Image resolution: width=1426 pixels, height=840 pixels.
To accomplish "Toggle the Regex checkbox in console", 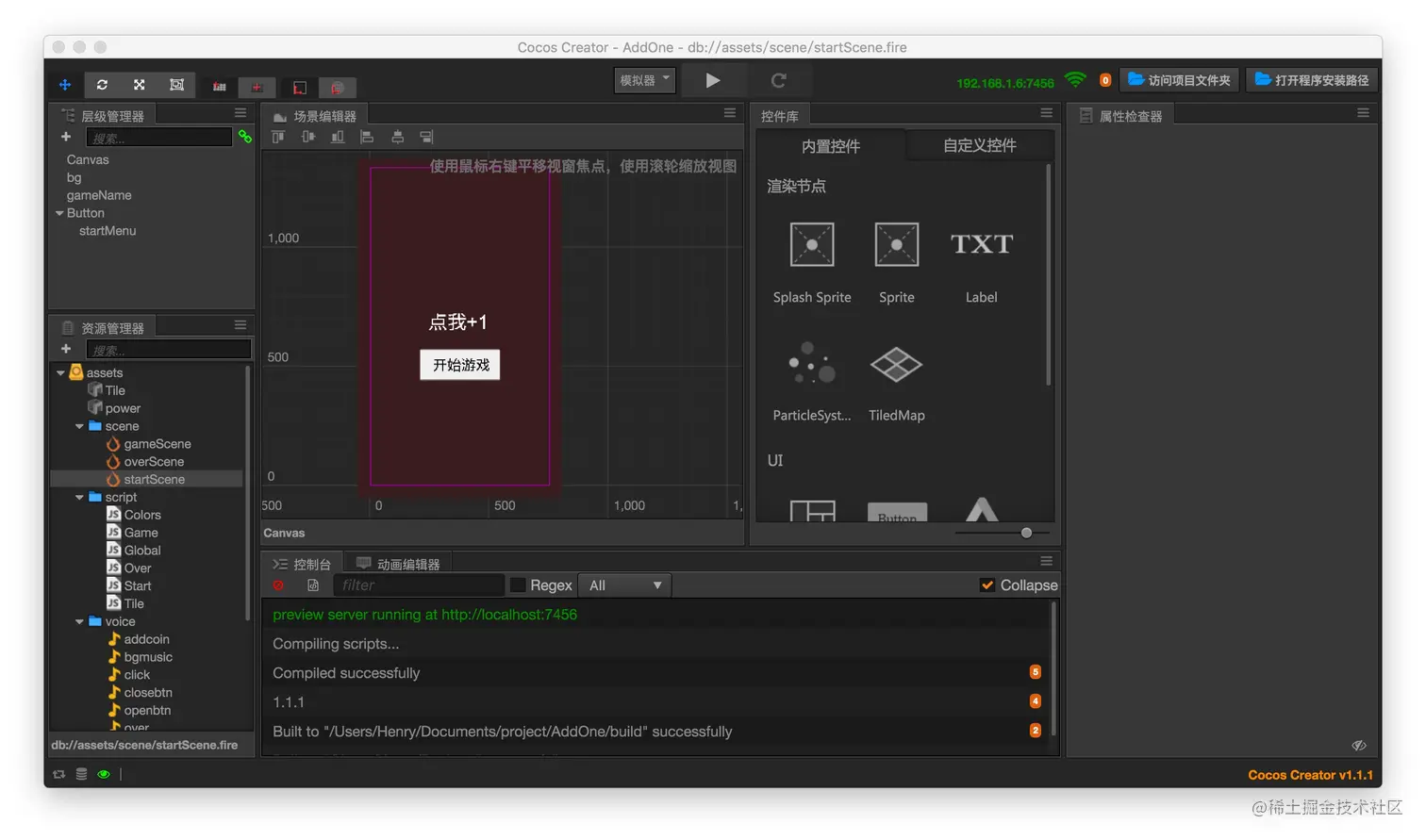I will pos(517,585).
